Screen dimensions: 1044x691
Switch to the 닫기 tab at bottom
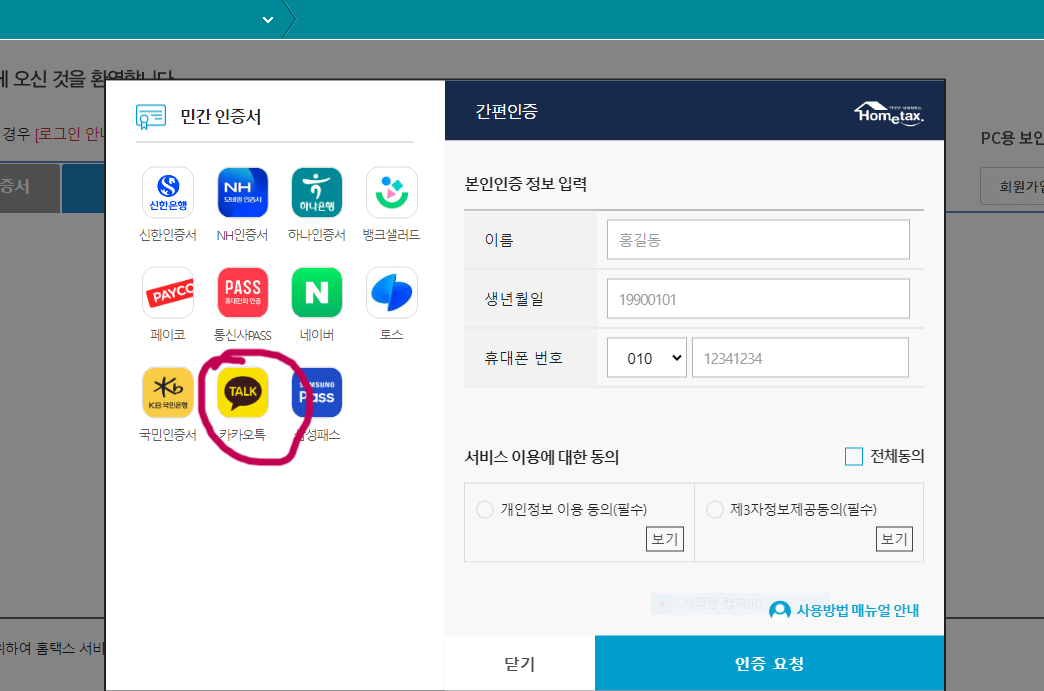tap(519, 663)
